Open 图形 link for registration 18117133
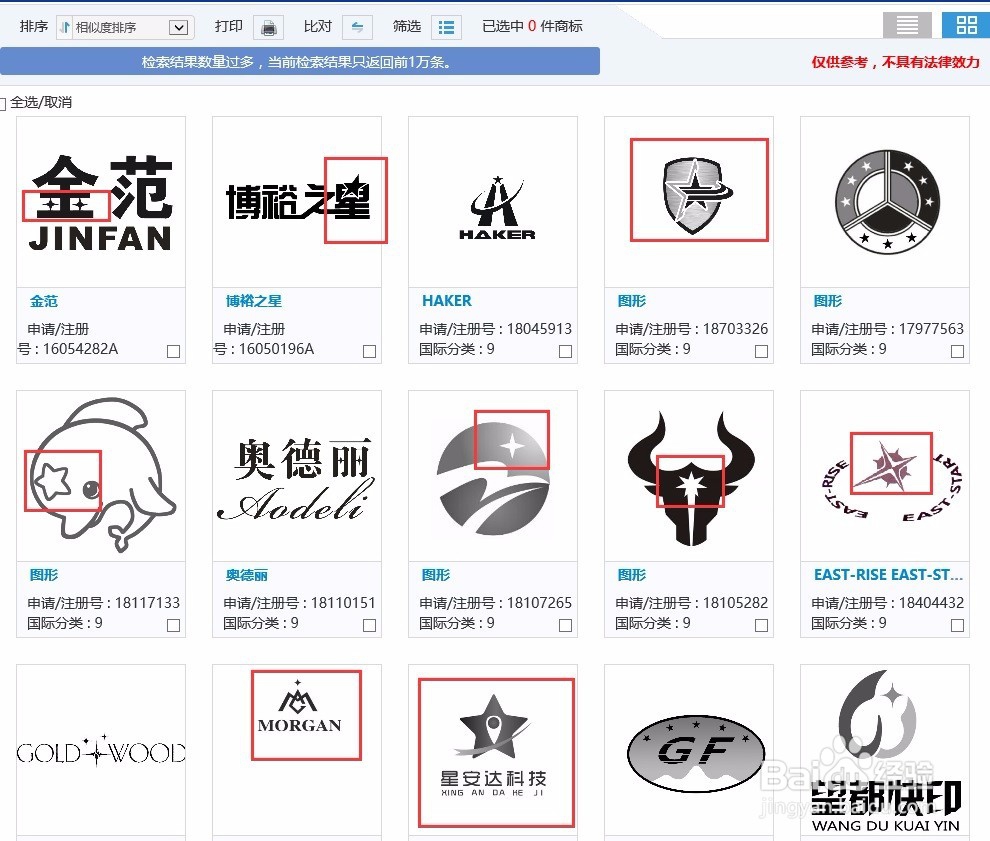Viewport: 990px width, 841px height. pyautogui.click(x=44, y=575)
